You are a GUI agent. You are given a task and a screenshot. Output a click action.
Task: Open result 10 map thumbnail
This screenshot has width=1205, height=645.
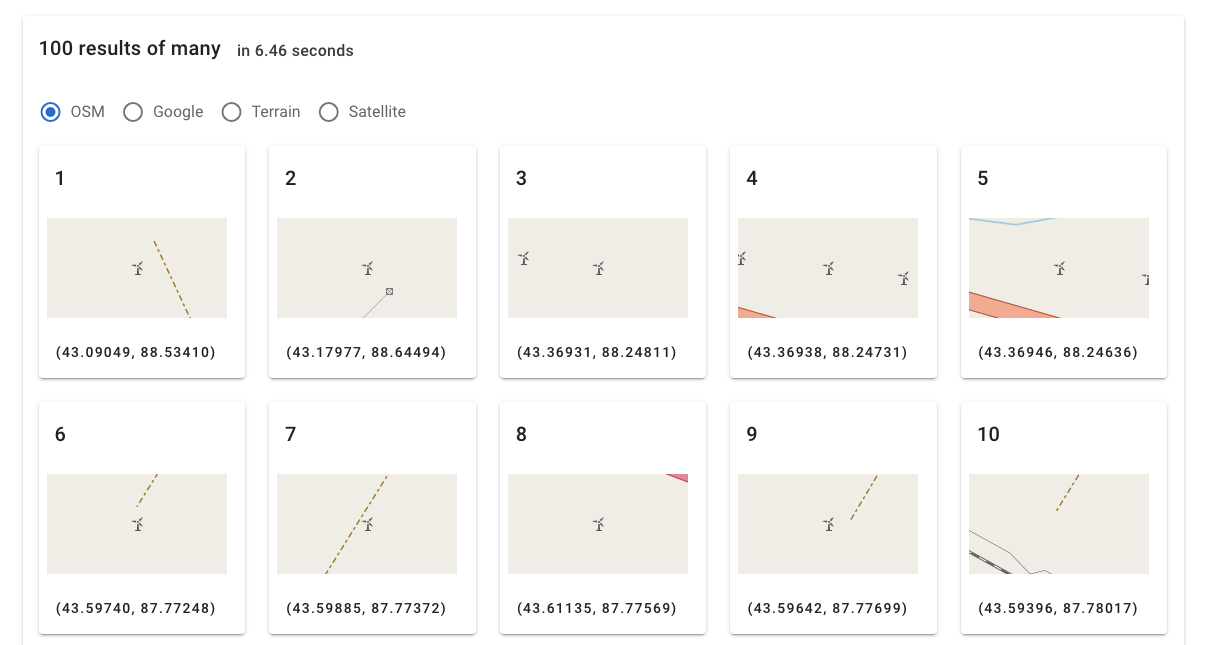1059,524
